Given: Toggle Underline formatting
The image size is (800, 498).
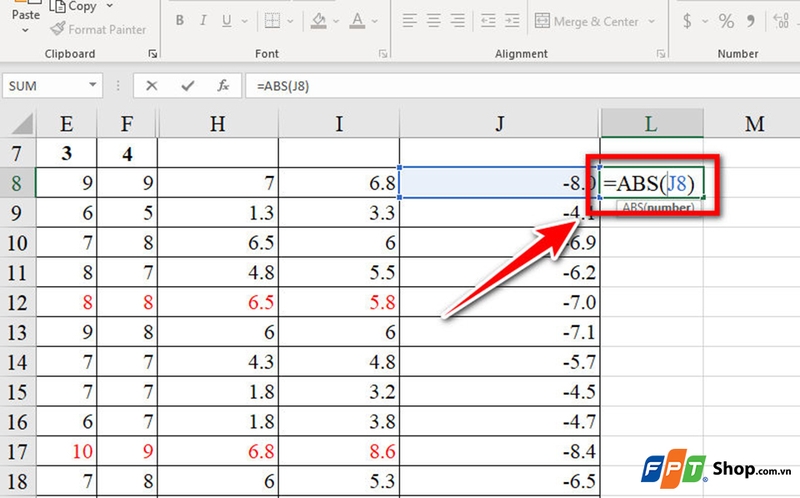Looking at the screenshot, I should (x=227, y=21).
